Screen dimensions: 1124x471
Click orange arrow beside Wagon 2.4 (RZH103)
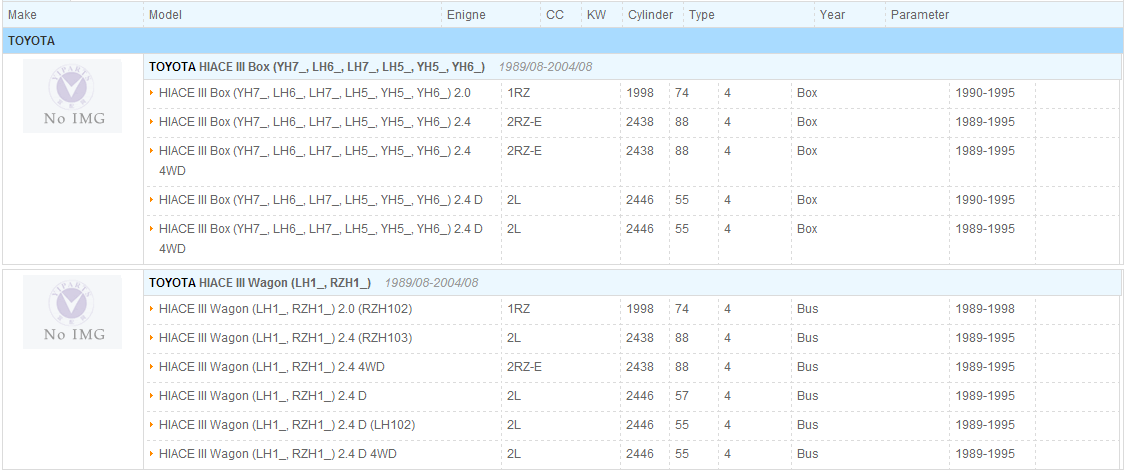pyautogui.click(x=152, y=337)
